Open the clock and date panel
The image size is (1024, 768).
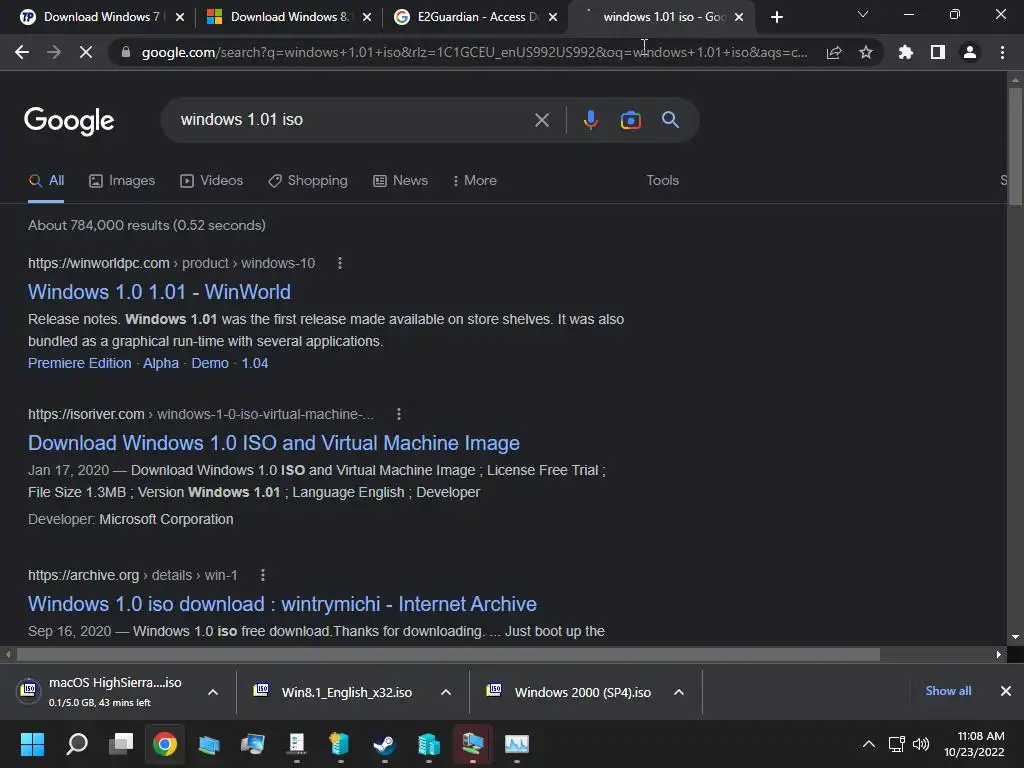point(974,744)
